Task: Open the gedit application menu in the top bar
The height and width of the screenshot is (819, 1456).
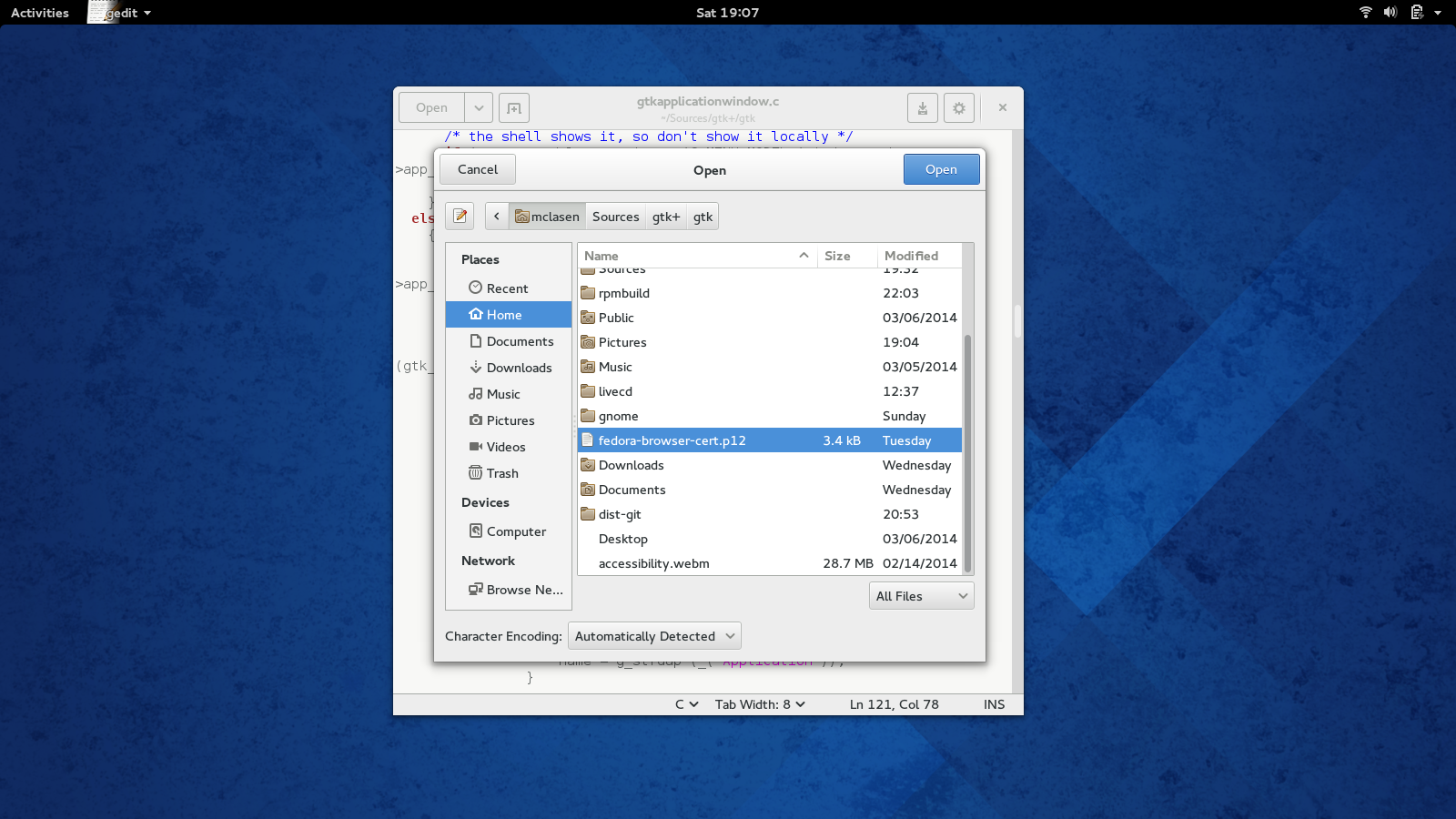Action: click(119, 13)
